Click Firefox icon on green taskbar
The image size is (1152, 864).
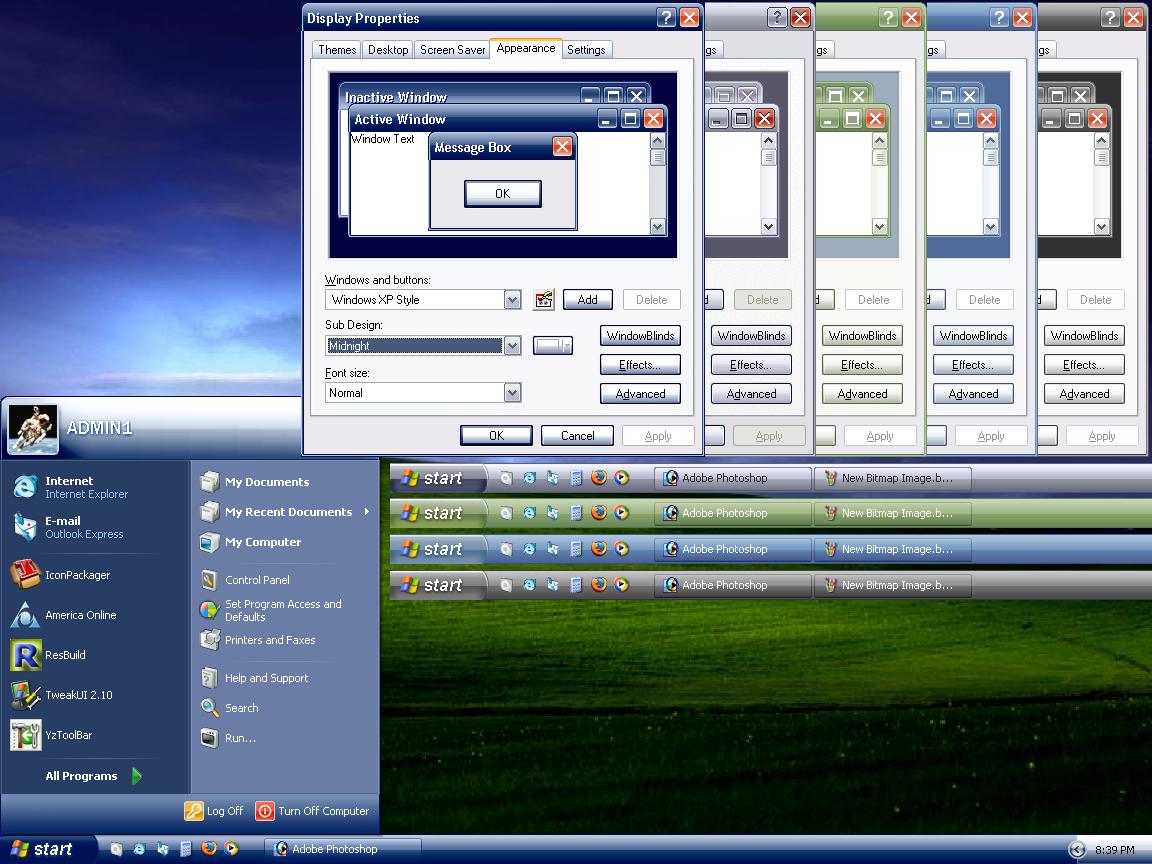[x=599, y=513]
